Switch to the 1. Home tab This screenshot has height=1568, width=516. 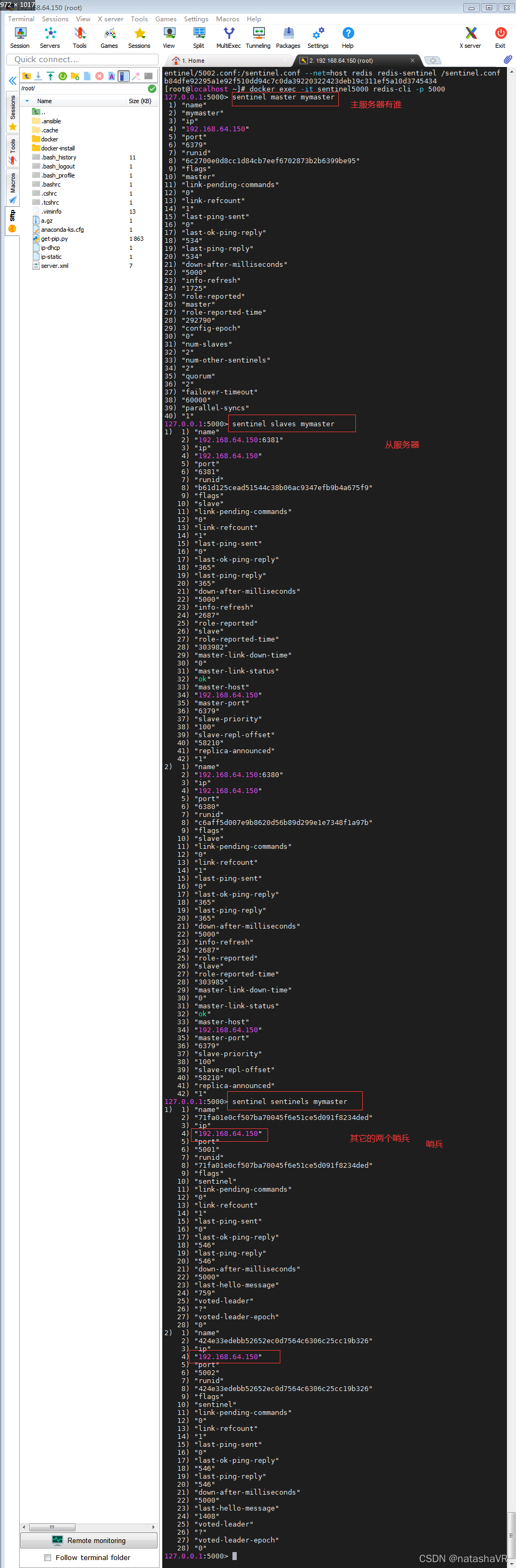pyautogui.click(x=228, y=60)
